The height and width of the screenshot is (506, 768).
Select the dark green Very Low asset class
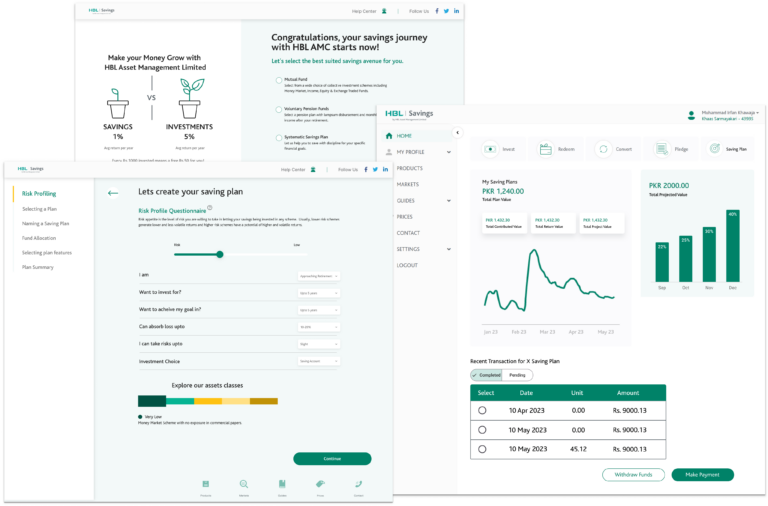point(152,401)
